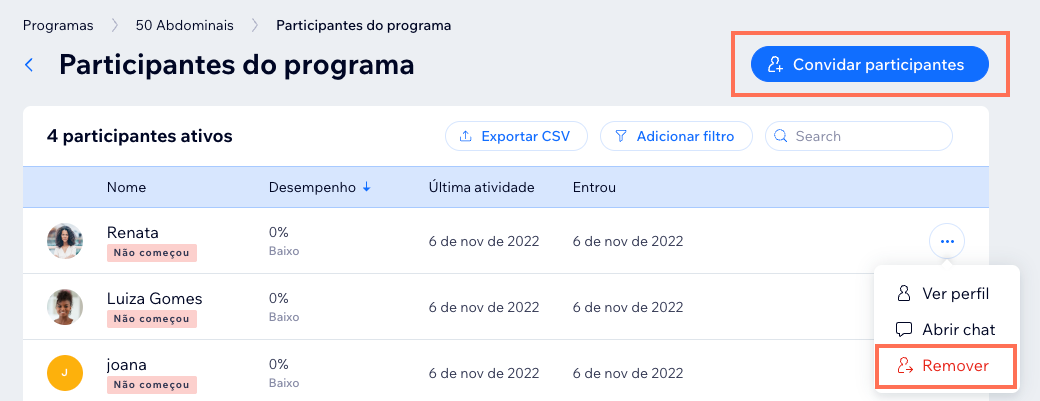Open Renata's three-dot actions menu
Screen dimensions: 1040x401
947,241
